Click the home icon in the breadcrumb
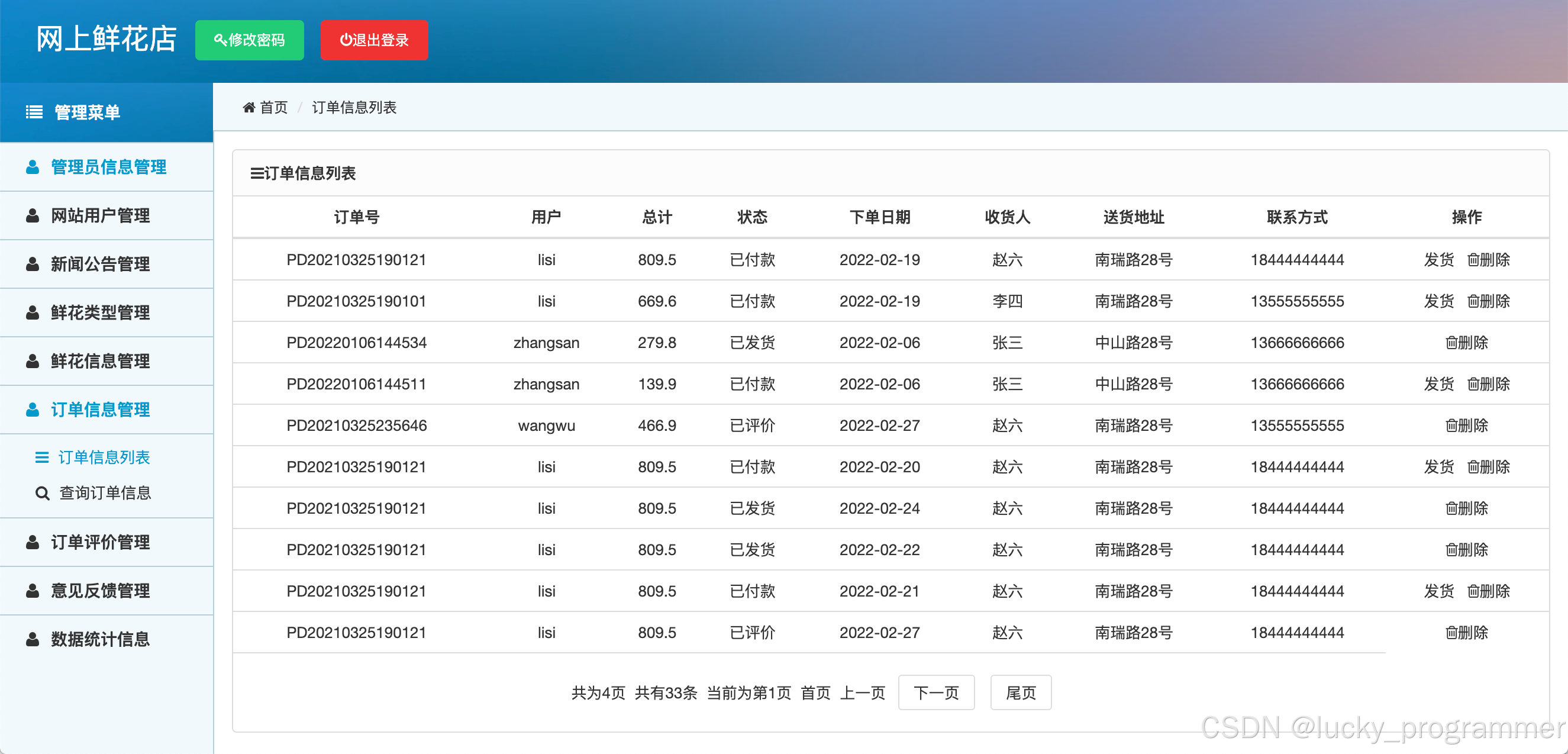Screen dimensions: 1568x754 click(x=249, y=108)
